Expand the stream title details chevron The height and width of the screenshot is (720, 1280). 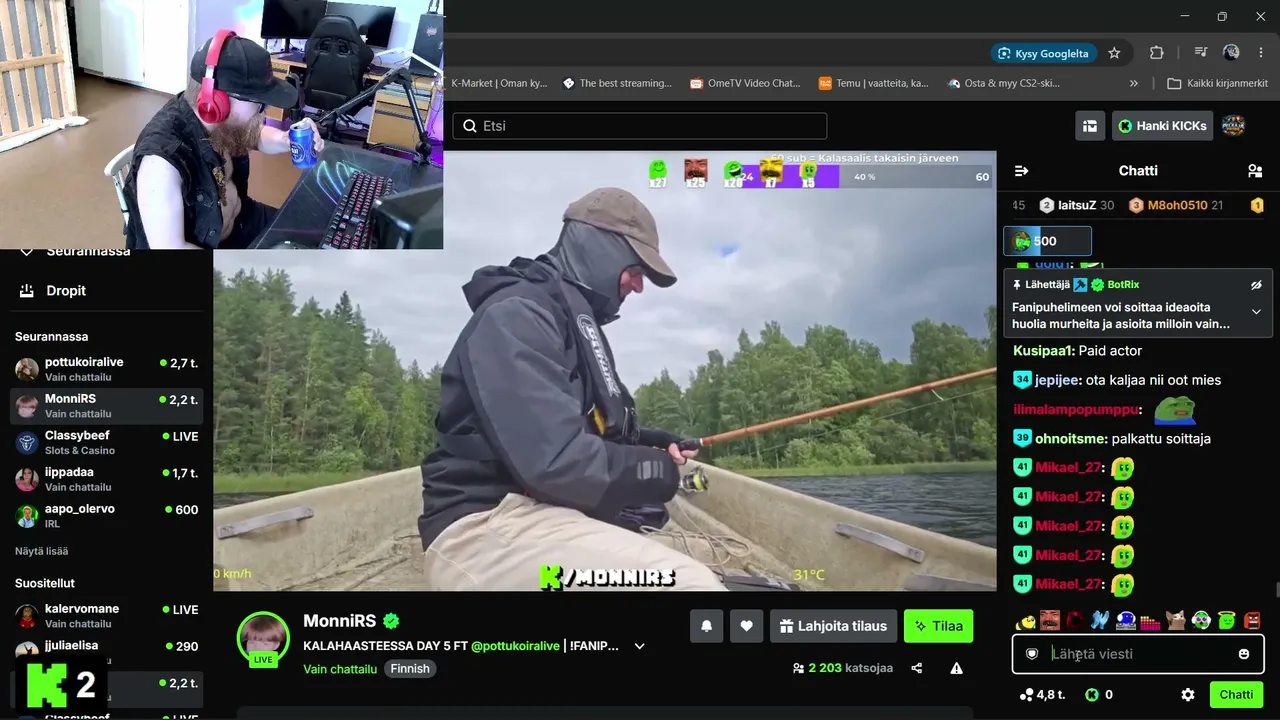click(639, 646)
